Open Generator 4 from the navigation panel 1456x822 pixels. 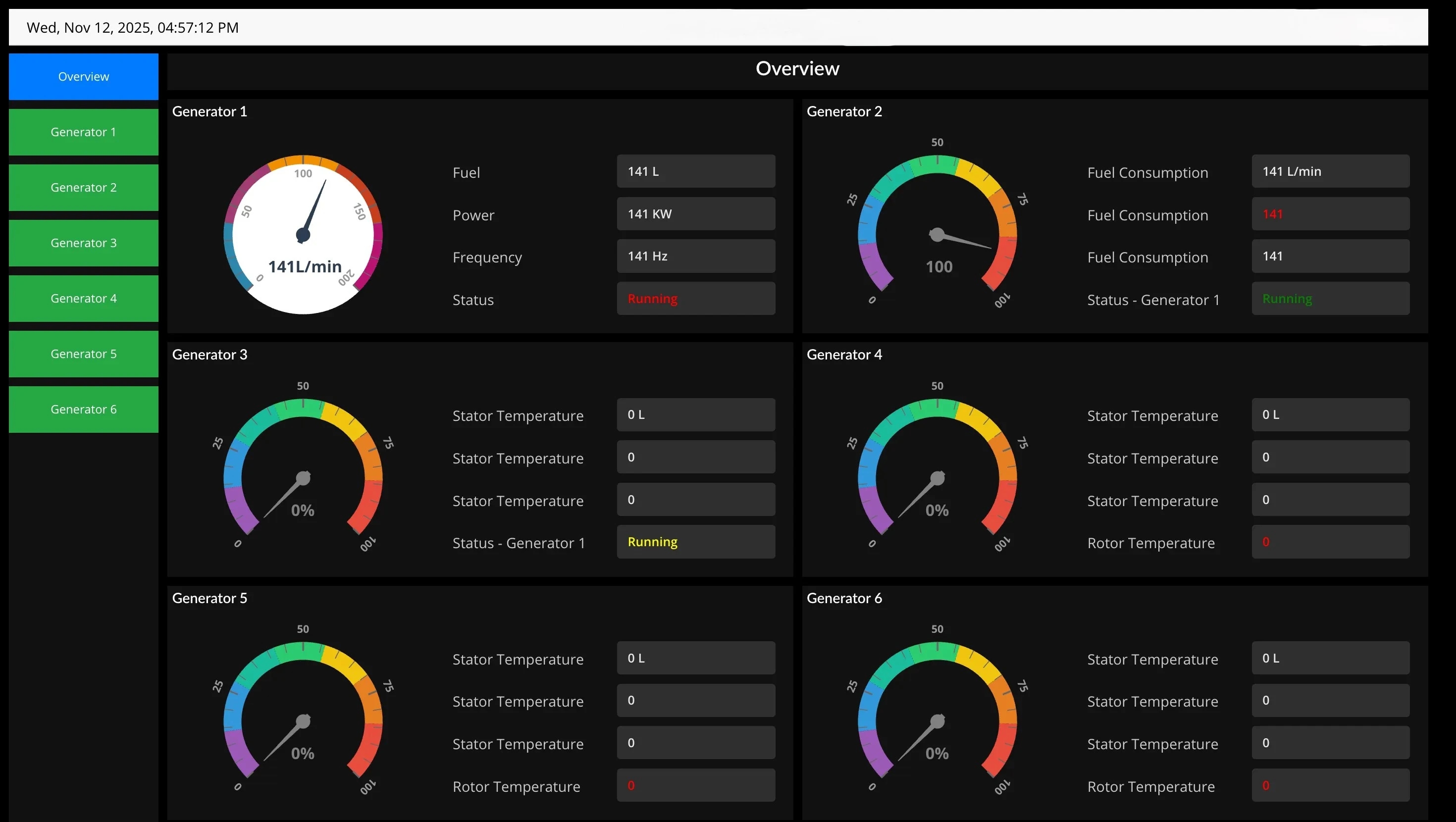click(83, 298)
